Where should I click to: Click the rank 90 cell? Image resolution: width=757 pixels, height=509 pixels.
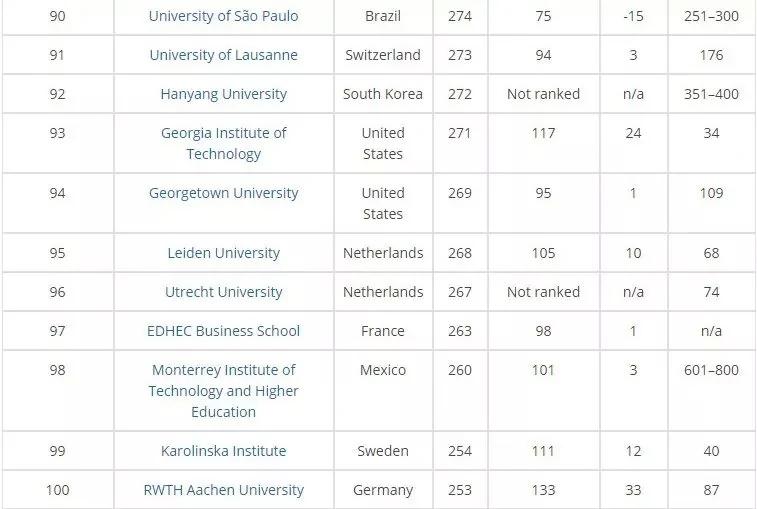tap(57, 16)
